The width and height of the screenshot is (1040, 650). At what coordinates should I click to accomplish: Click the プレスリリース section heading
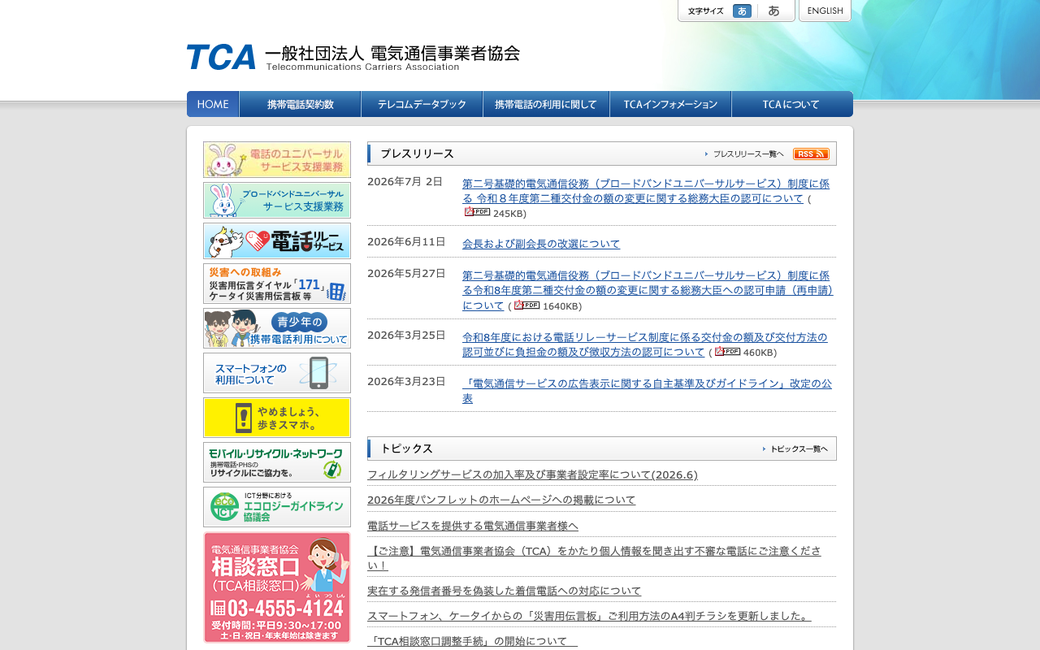[x=417, y=154]
